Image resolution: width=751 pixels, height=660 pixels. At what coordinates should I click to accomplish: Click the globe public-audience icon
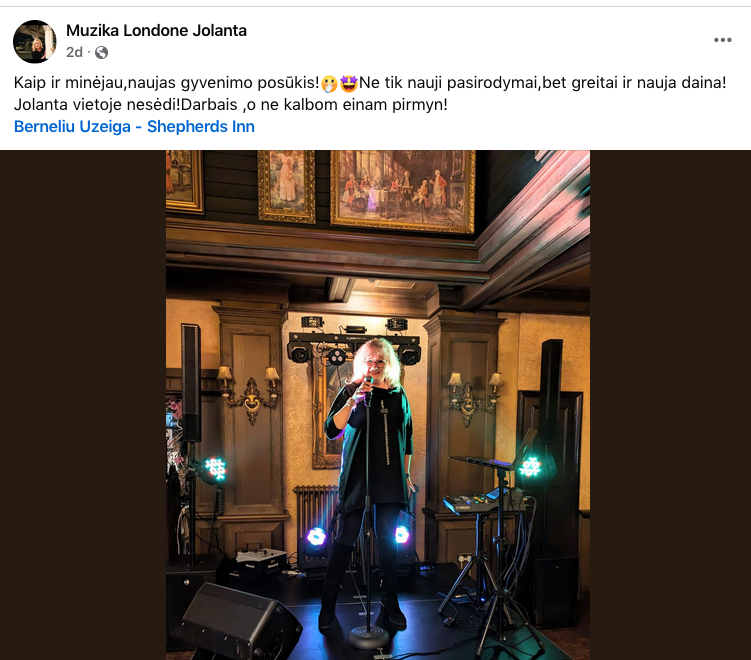click(x=102, y=52)
